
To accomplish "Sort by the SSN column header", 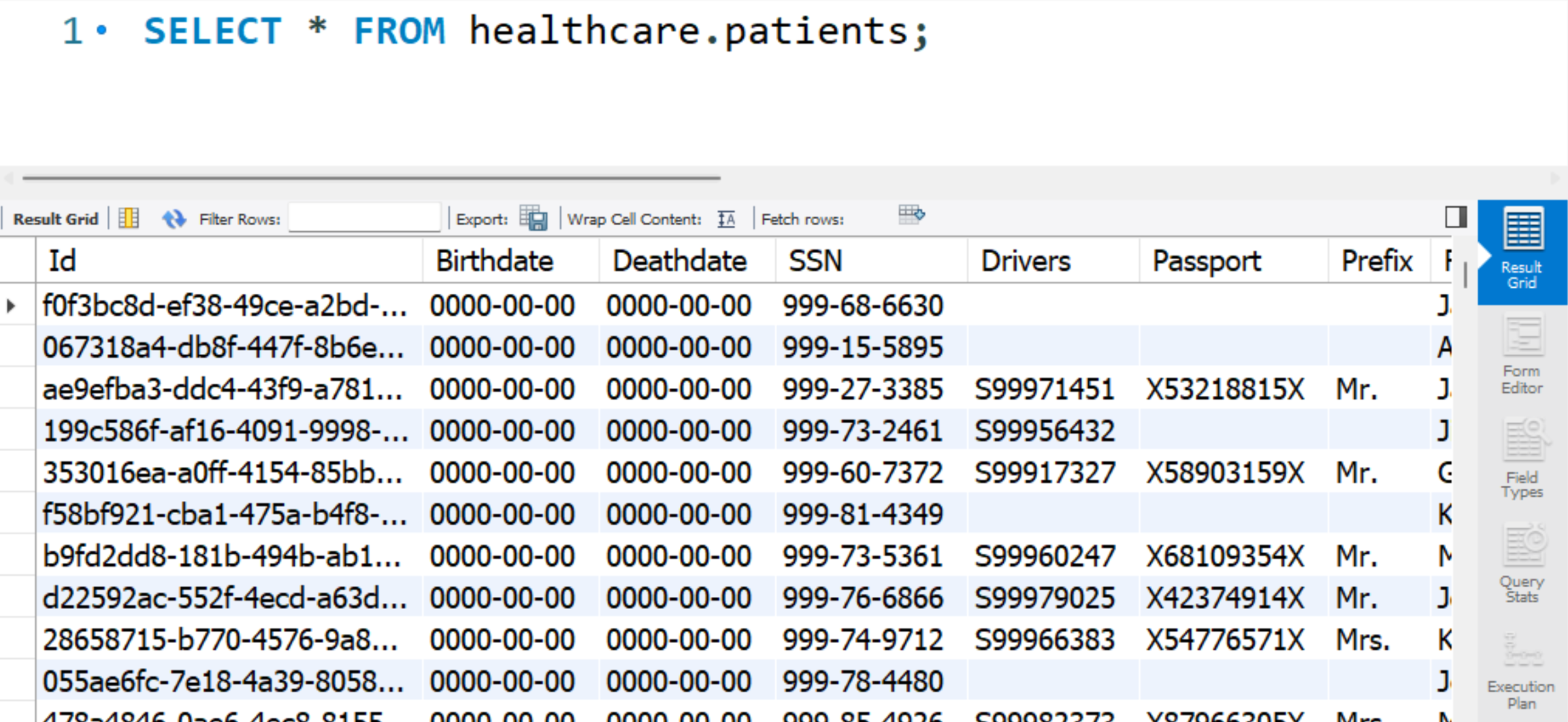I will (x=815, y=261).
